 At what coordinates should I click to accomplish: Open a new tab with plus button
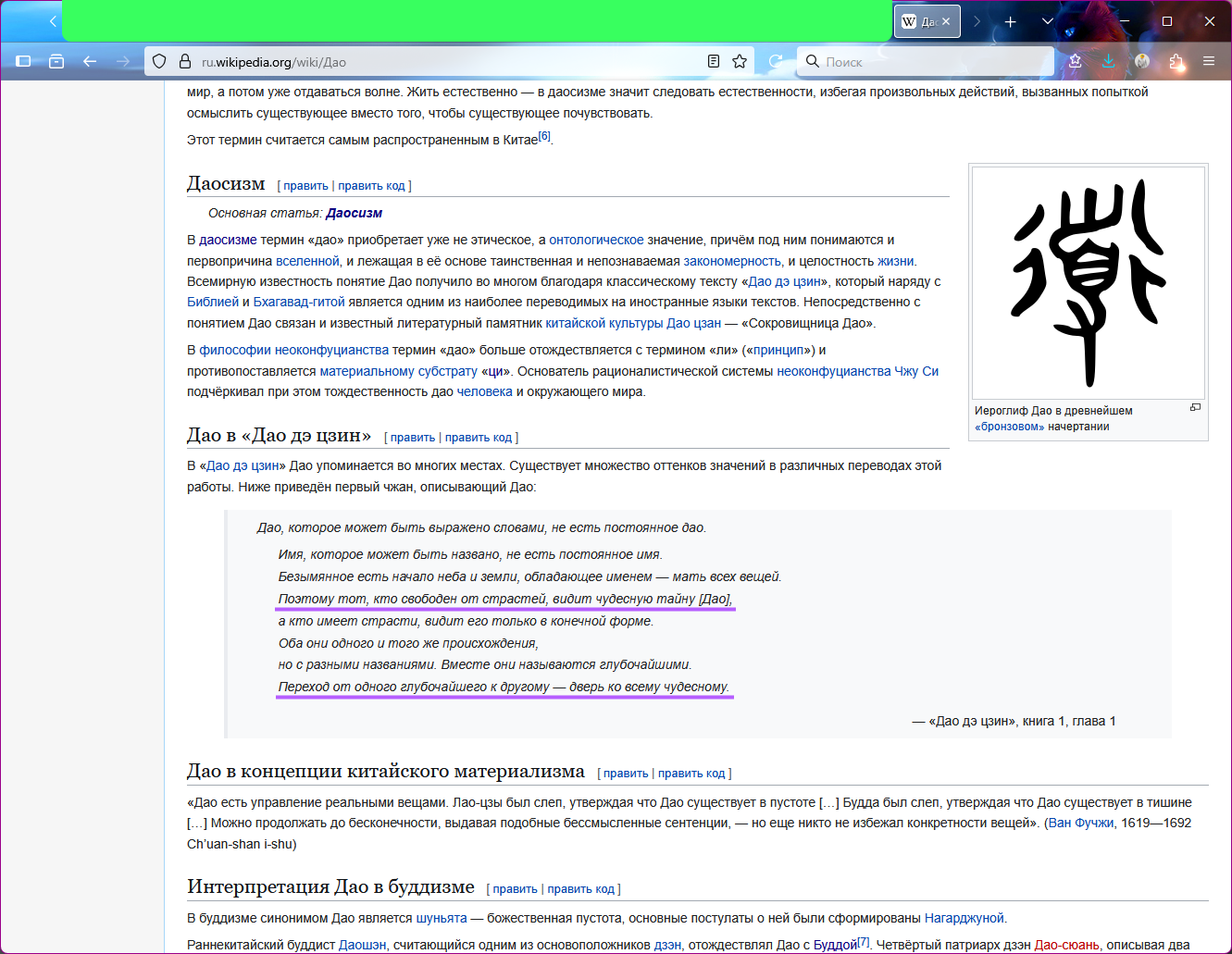(1010, 21)
